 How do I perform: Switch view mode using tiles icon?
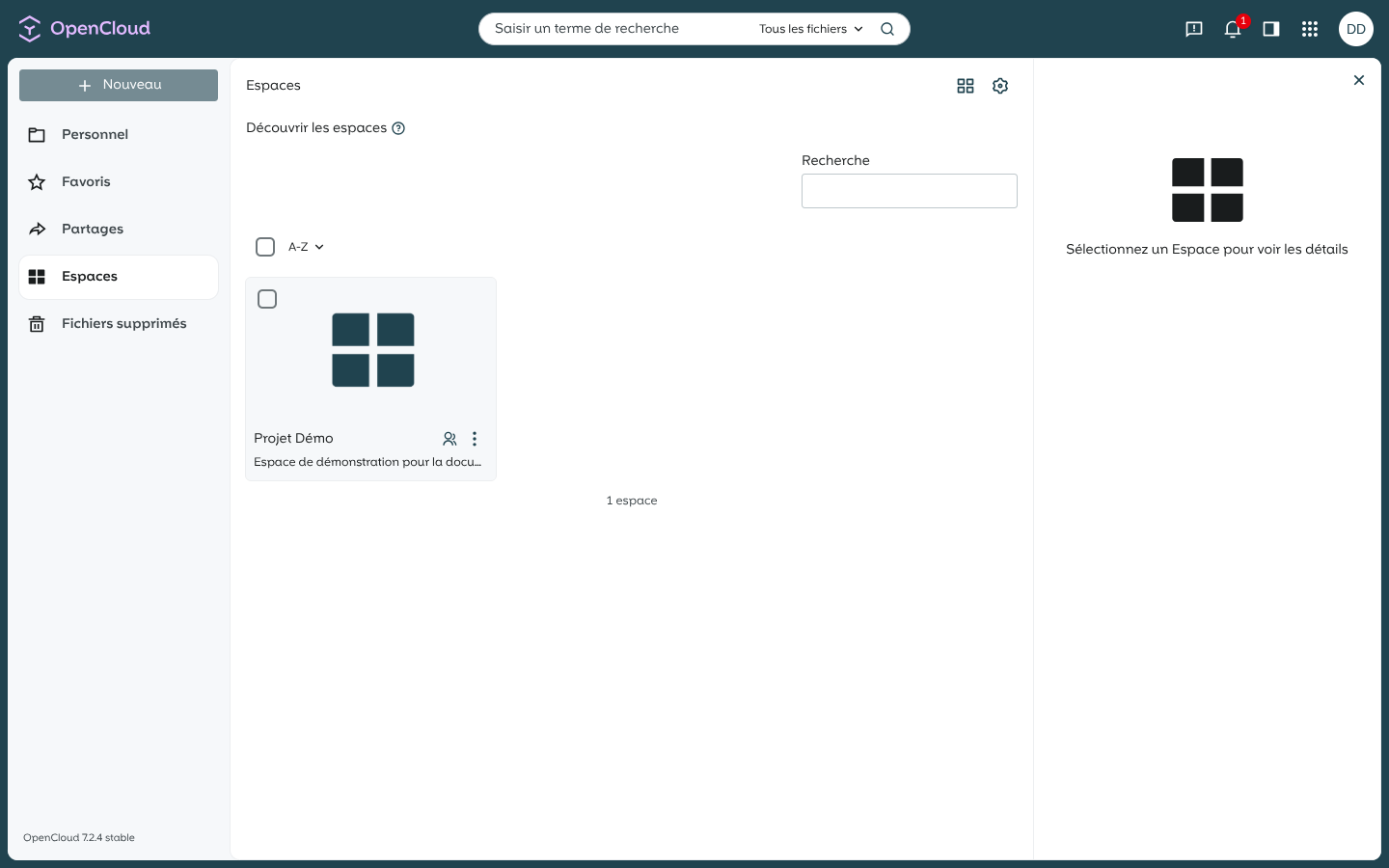[966, 86]
